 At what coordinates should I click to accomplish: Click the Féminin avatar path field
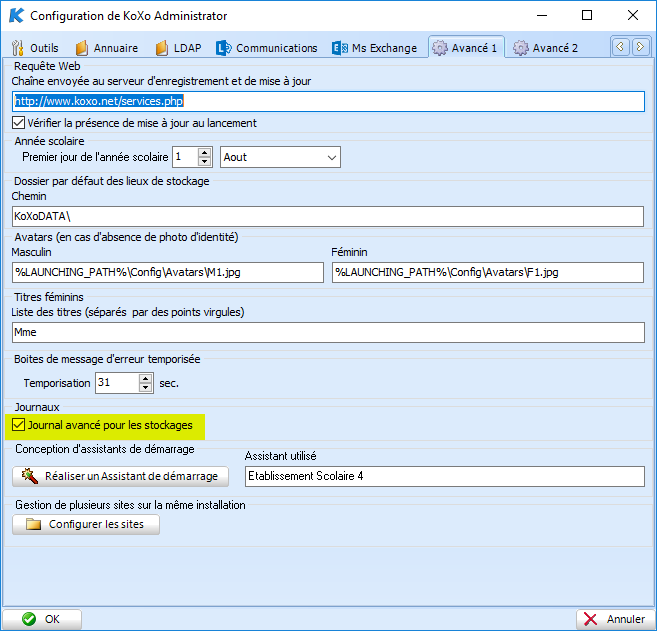pyautogui.click(x=488, y=272)
